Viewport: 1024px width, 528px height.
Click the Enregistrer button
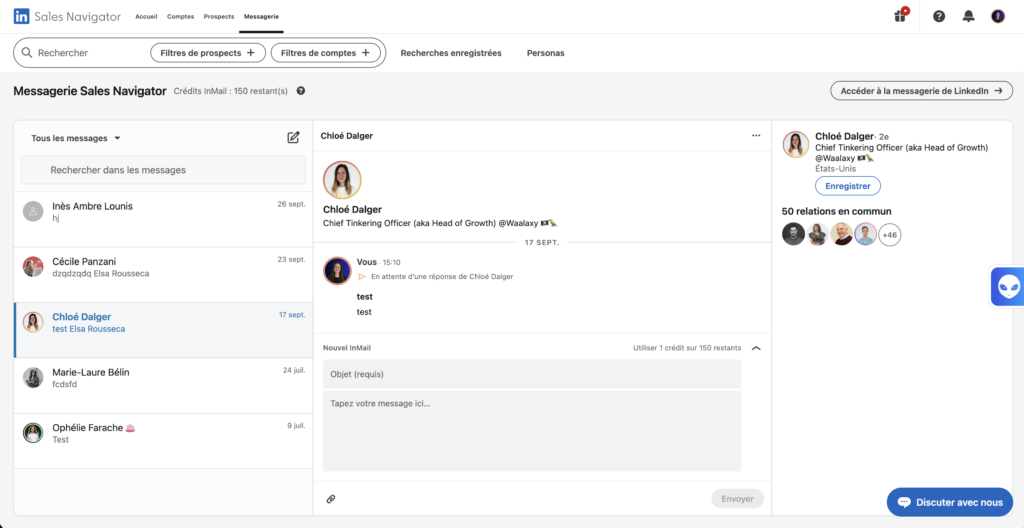tap(848, 186)
